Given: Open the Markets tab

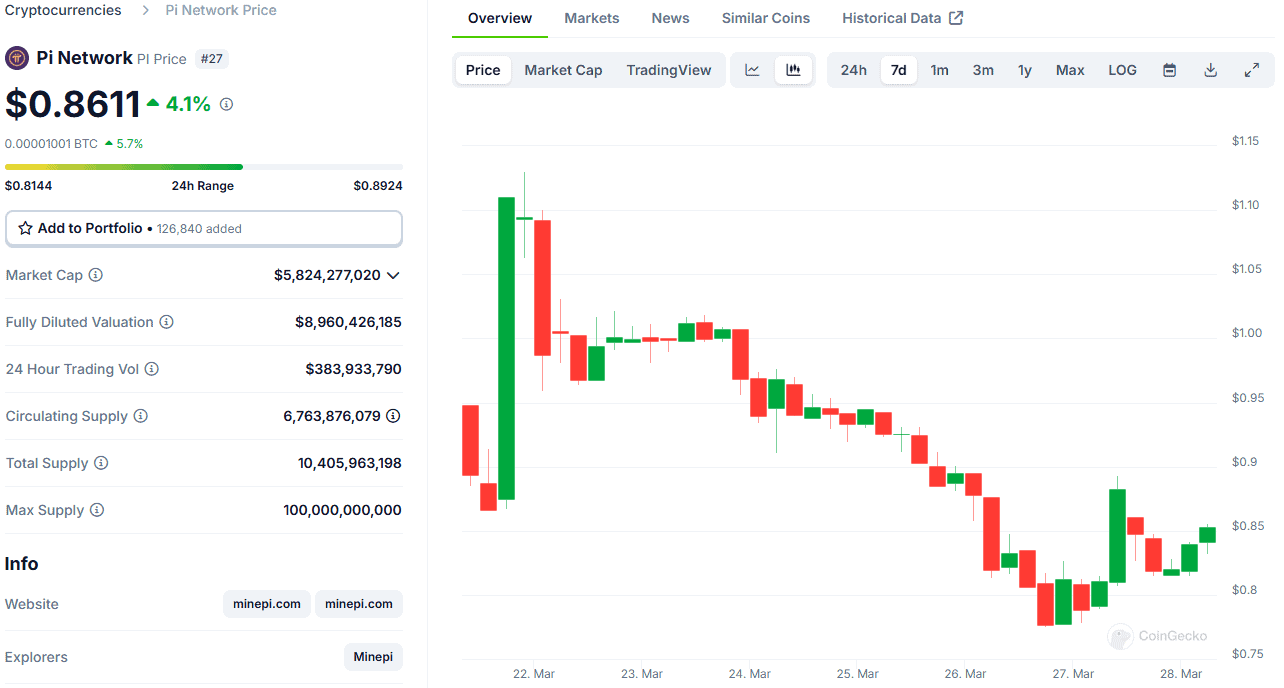Looking at the screenshot, I should tap(592, 18).
